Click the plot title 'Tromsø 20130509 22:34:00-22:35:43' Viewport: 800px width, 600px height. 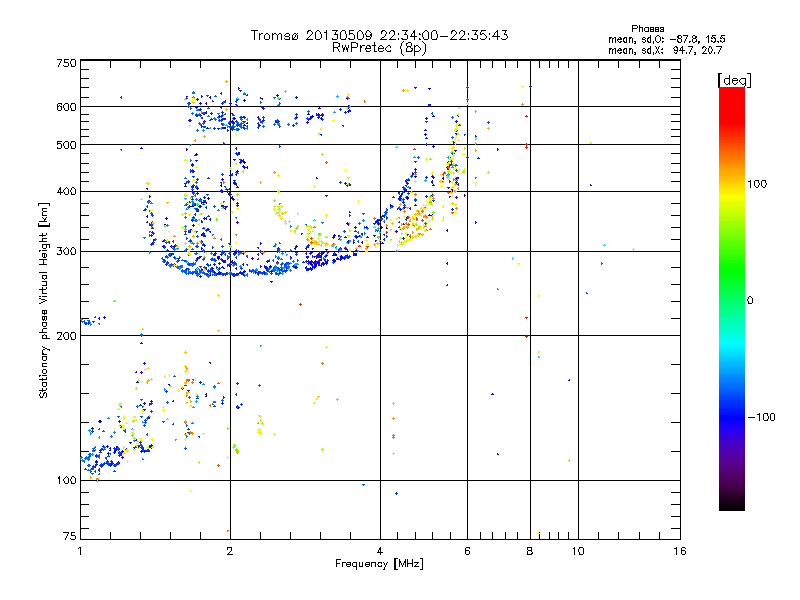(x=379, y=35)
